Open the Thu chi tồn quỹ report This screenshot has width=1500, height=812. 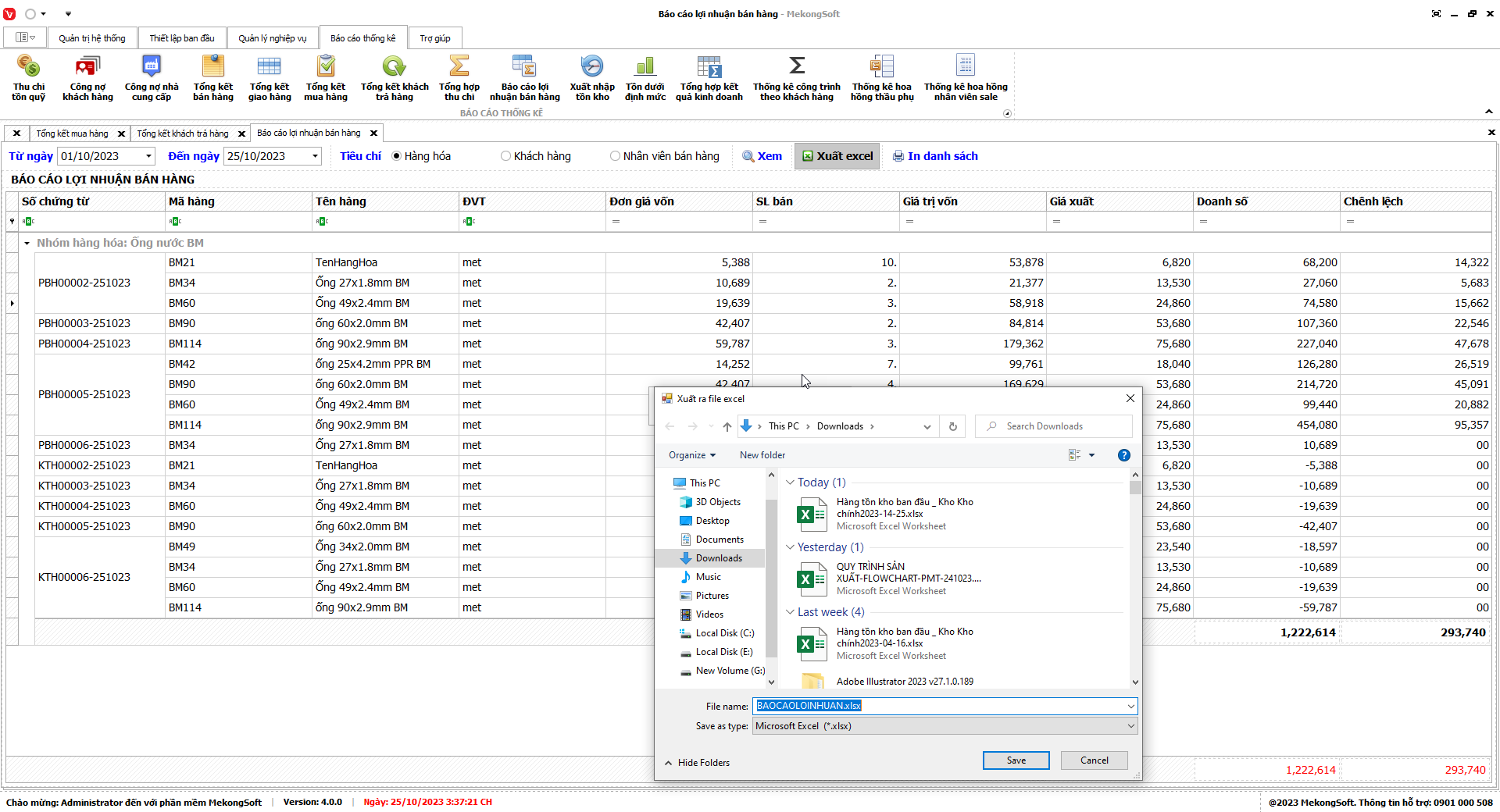(28, 78)
